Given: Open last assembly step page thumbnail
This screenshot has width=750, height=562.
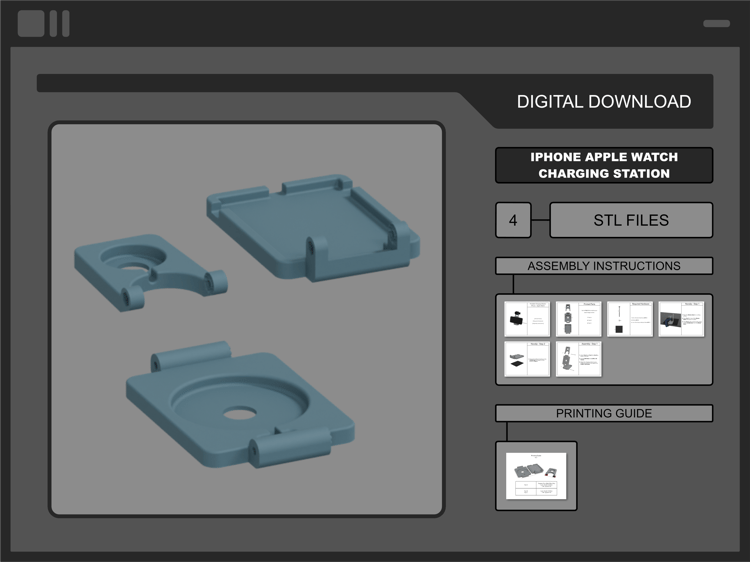Looking at the screenshot, I should click(579, 359).
